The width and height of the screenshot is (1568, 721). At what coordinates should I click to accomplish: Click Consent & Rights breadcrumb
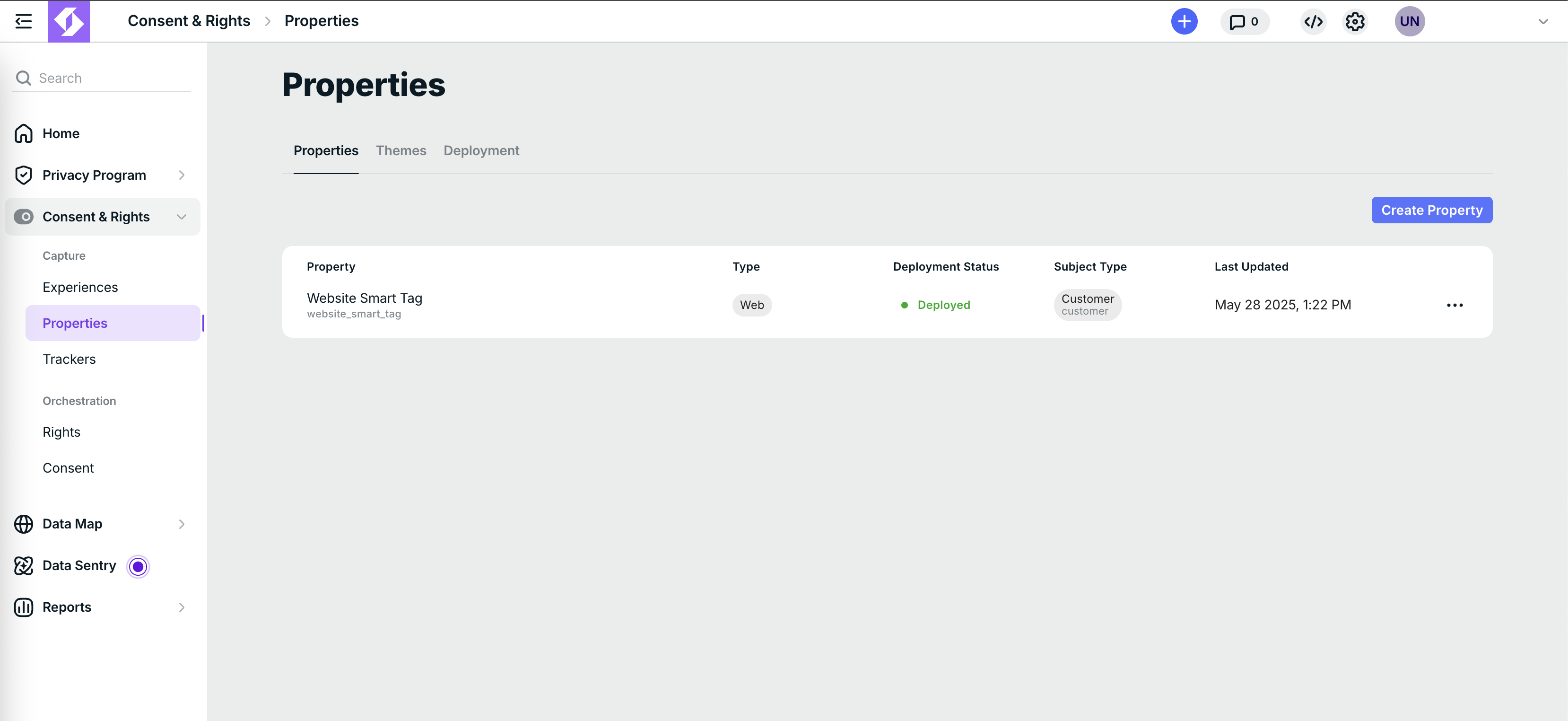(189, 21)
